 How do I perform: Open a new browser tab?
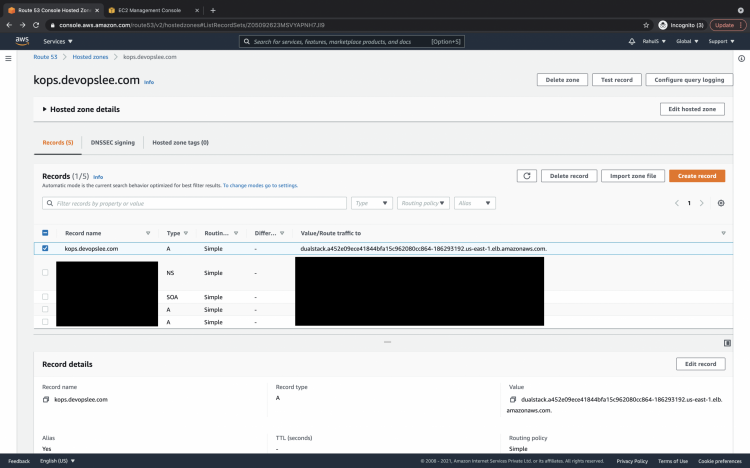pyautogui.click(x=213, y=10)
